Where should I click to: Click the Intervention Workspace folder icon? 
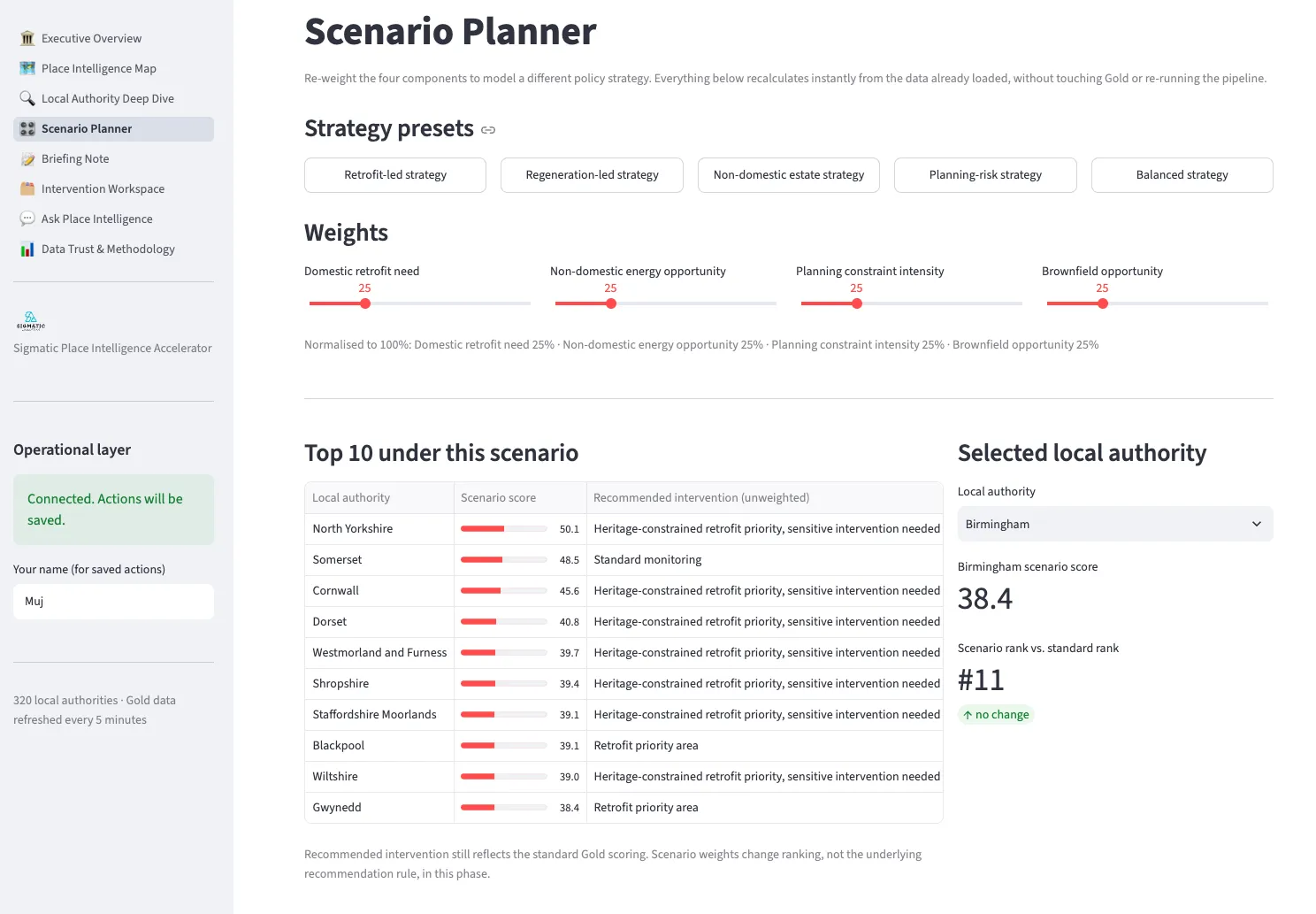27,188
